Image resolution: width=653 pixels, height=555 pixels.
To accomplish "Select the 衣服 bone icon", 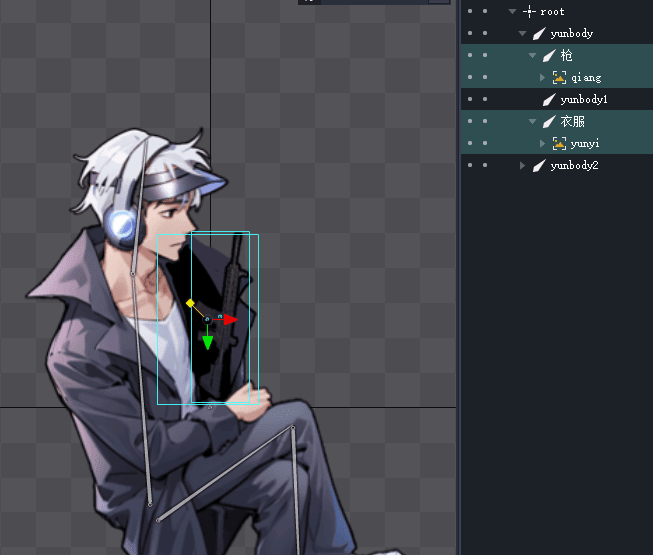I will (x=548, y=122).
